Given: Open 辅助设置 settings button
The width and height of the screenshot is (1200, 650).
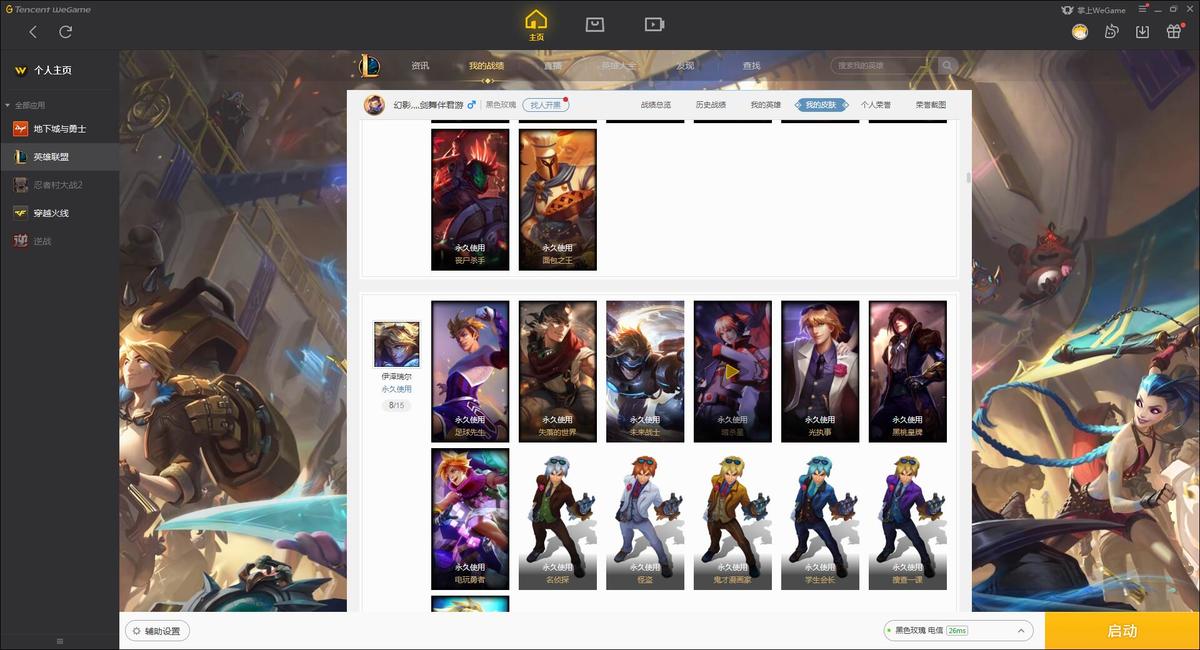Looking at the screenshot, I should pyautogui.click(x=158, y=631).
